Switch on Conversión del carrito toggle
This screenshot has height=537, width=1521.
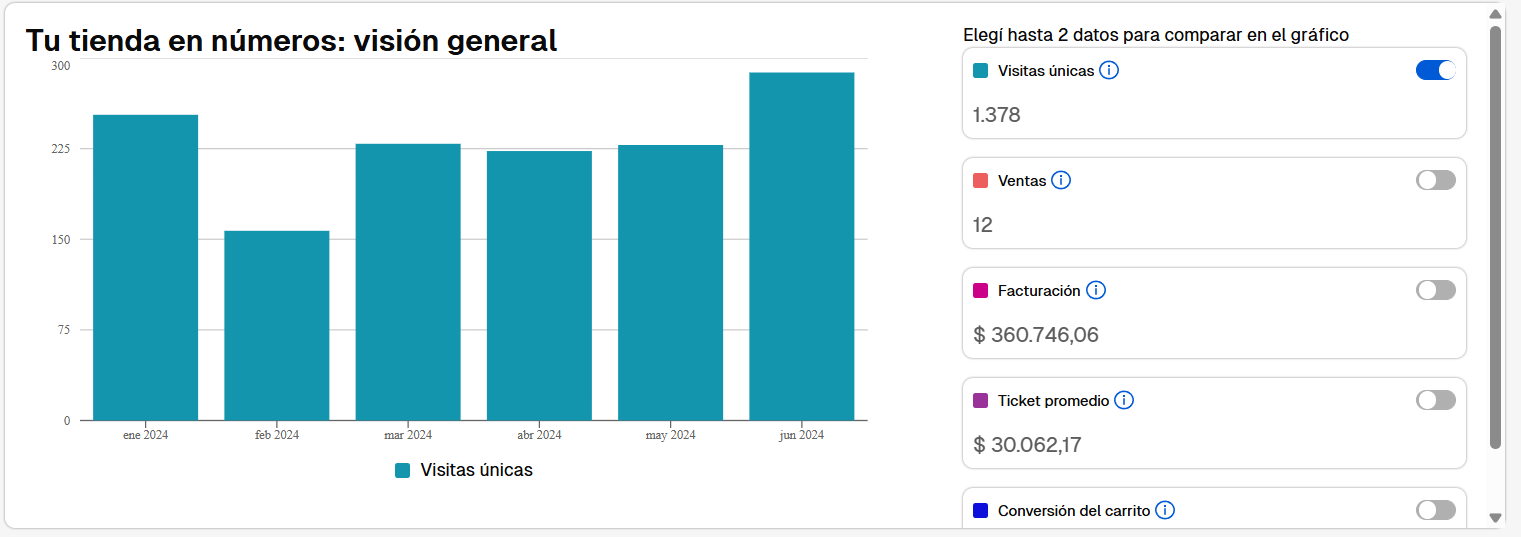[1435, 510]
